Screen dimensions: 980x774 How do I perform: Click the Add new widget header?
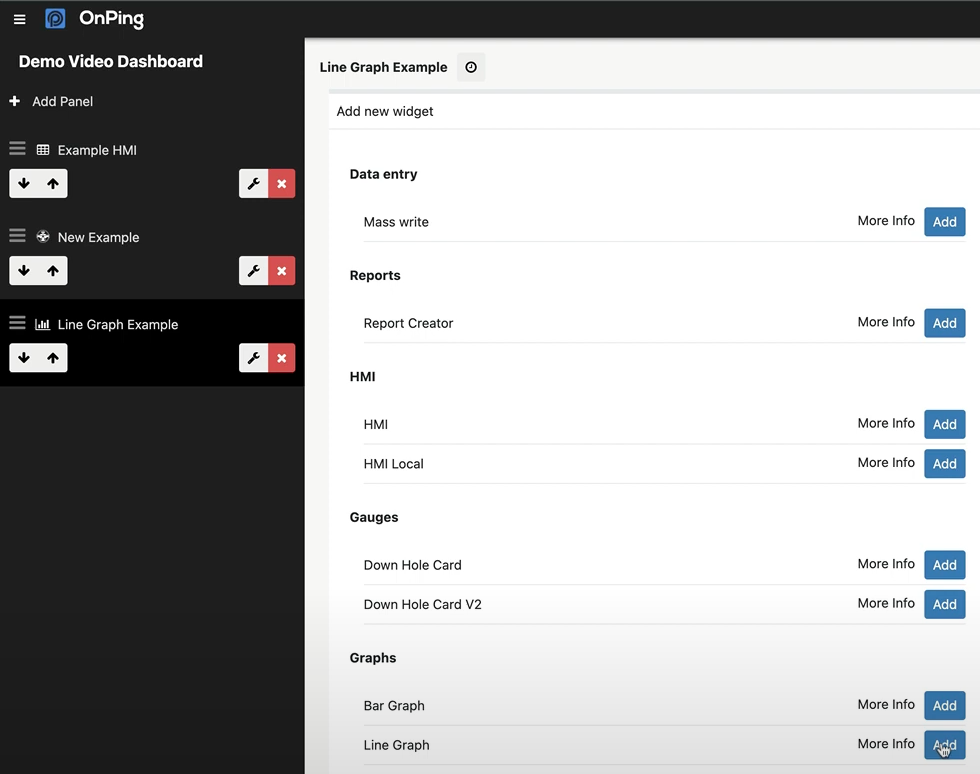[385, 111]
